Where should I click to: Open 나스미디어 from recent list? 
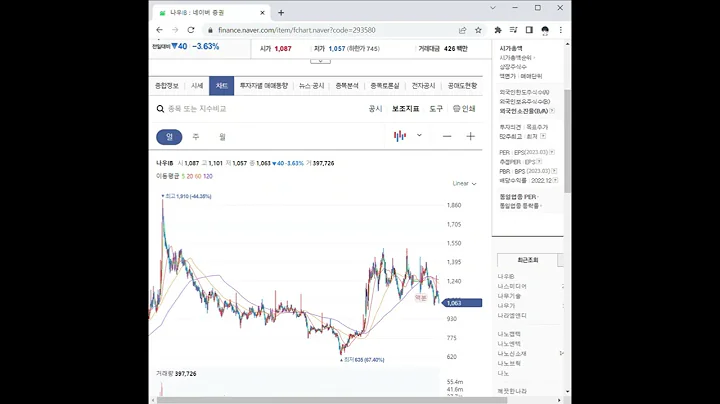[x=512, y=286]
